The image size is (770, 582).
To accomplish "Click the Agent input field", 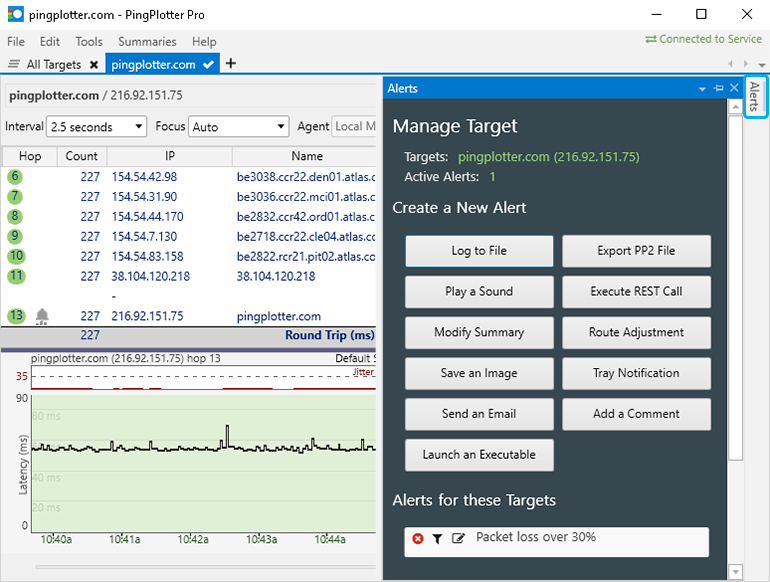I will coord(354,127).
